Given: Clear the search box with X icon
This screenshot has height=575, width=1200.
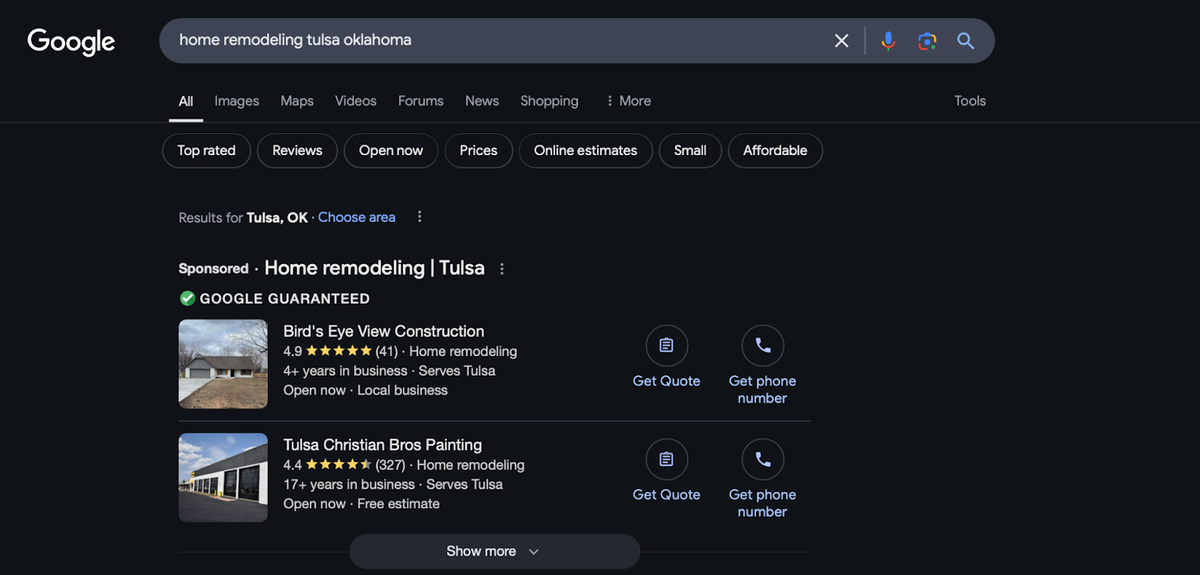Looking at the screenshot, I should tap(841, 41).
